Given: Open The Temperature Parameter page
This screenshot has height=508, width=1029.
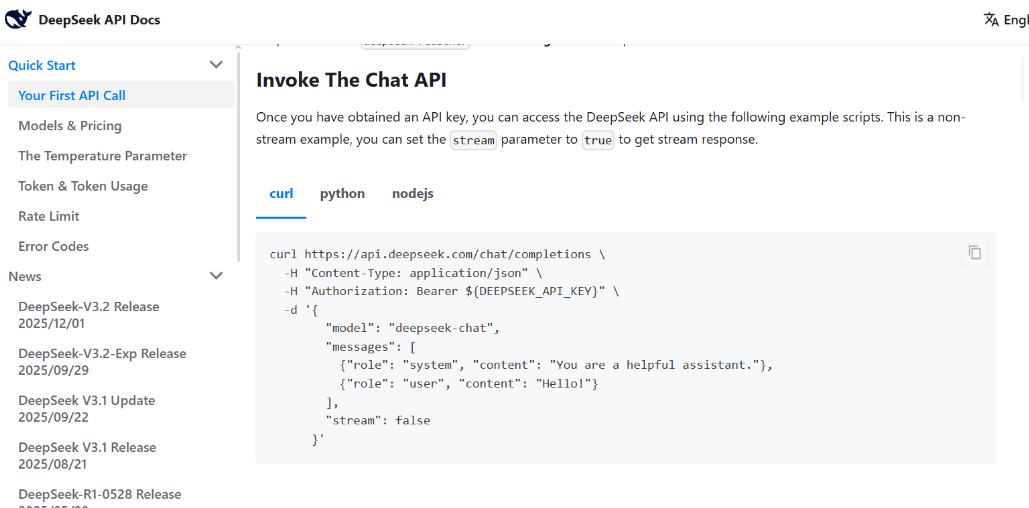Looking at the screenshot, I should (102, 156).
